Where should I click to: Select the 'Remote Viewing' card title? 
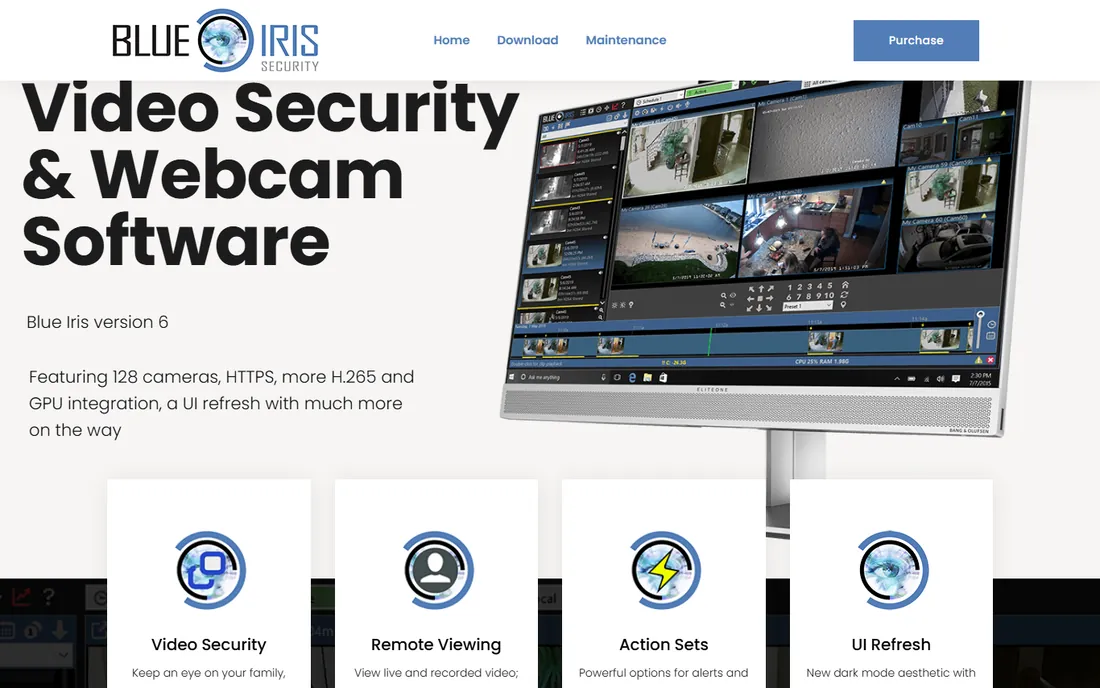tap(436, 644)
